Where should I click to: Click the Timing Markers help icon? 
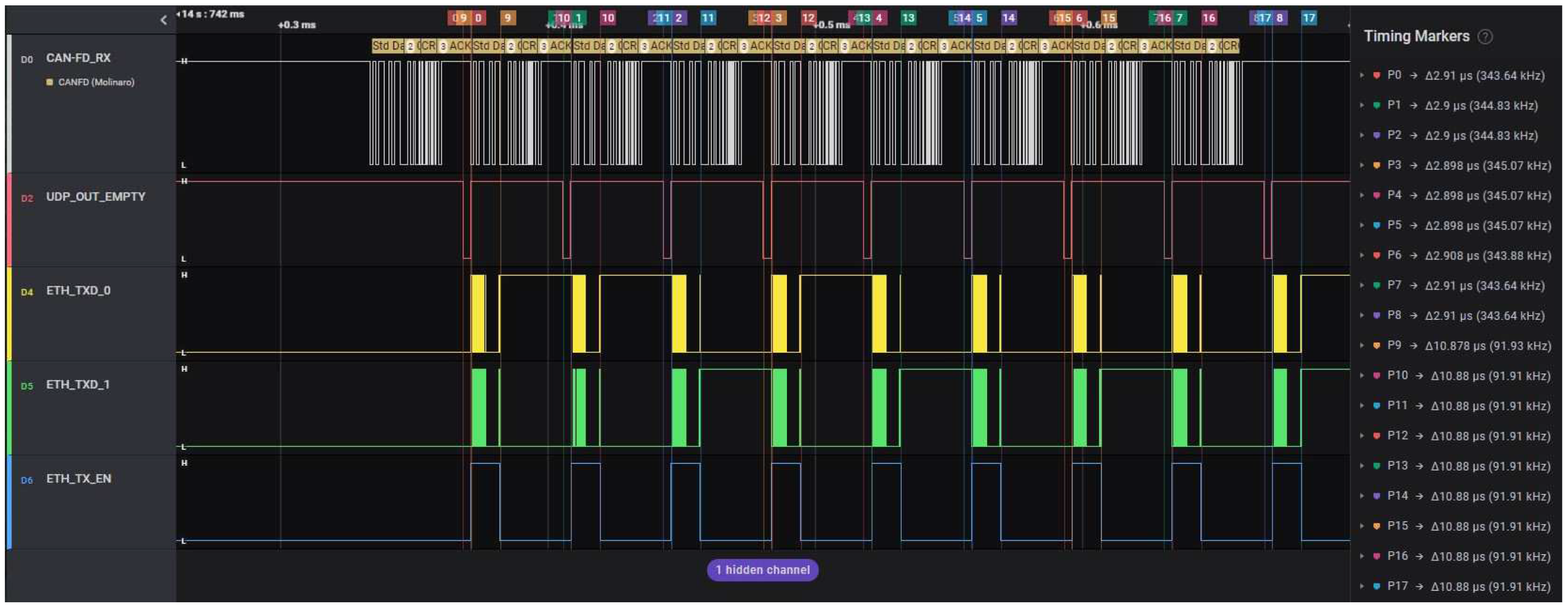(1485, 36)
